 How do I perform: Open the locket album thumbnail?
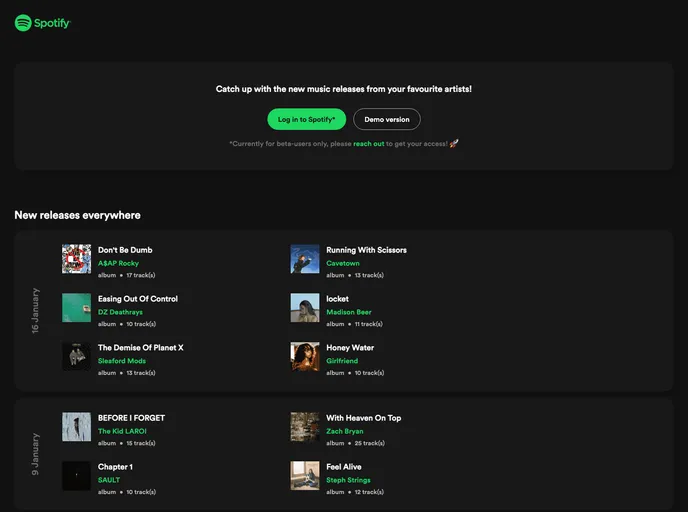[305, 308]
